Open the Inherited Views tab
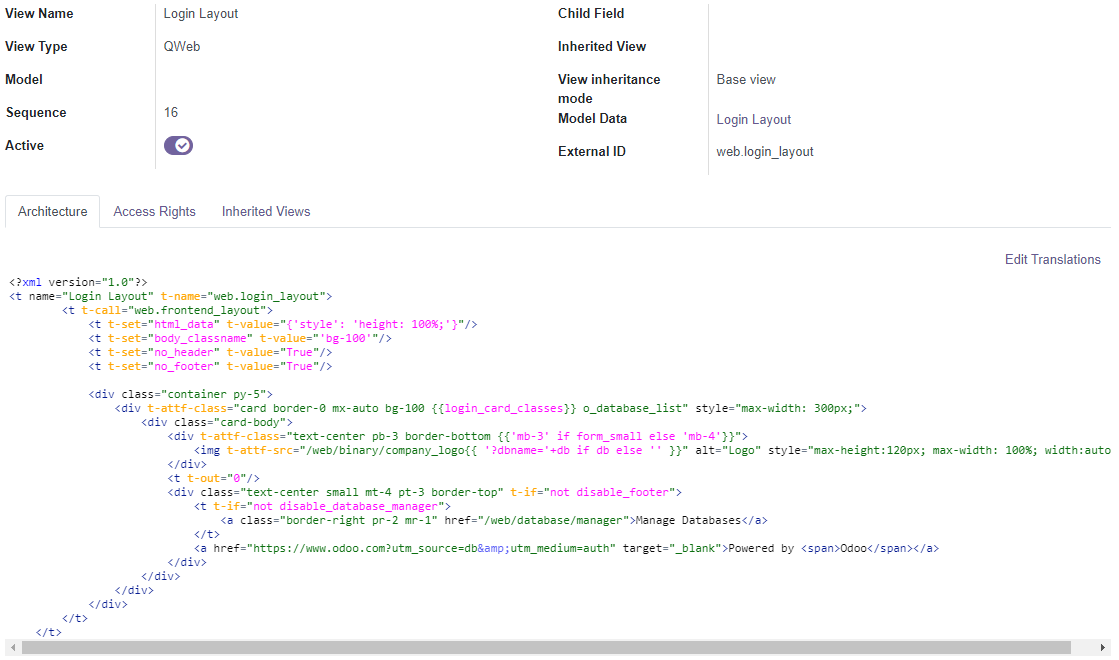1119x660 pixels. [x=265, y=211]
